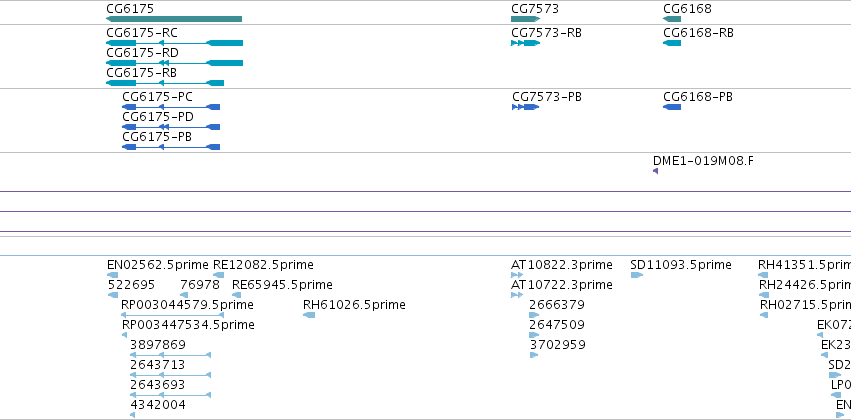Viewport: 851px width, 420px height.
Task: Click the CG7573 gene glyph
Action: click(525, 19)
